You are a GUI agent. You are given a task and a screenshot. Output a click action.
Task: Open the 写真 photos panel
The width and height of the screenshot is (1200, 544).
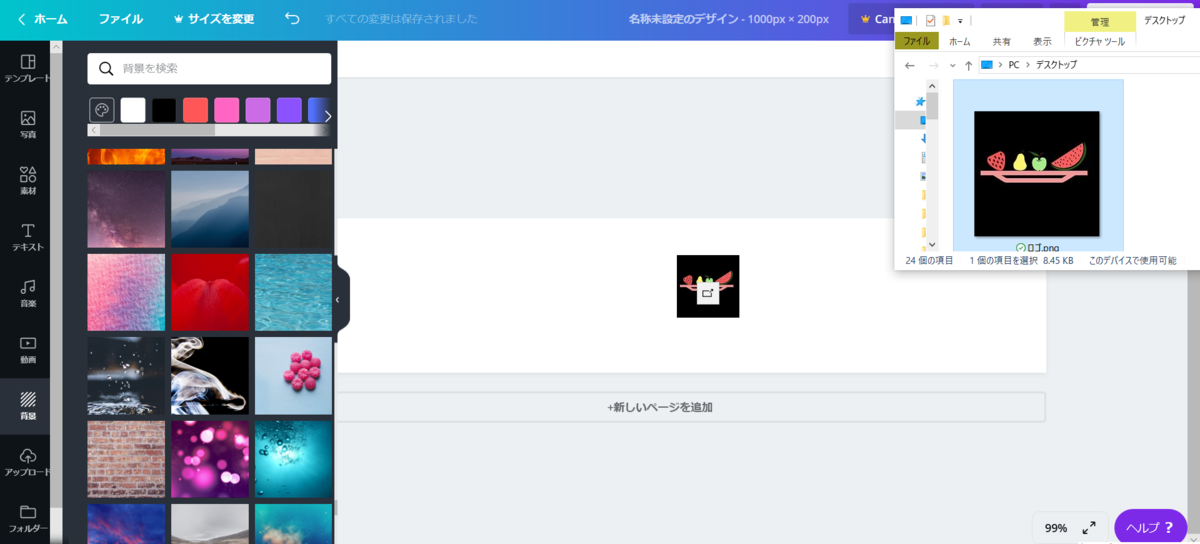(28, 124)
